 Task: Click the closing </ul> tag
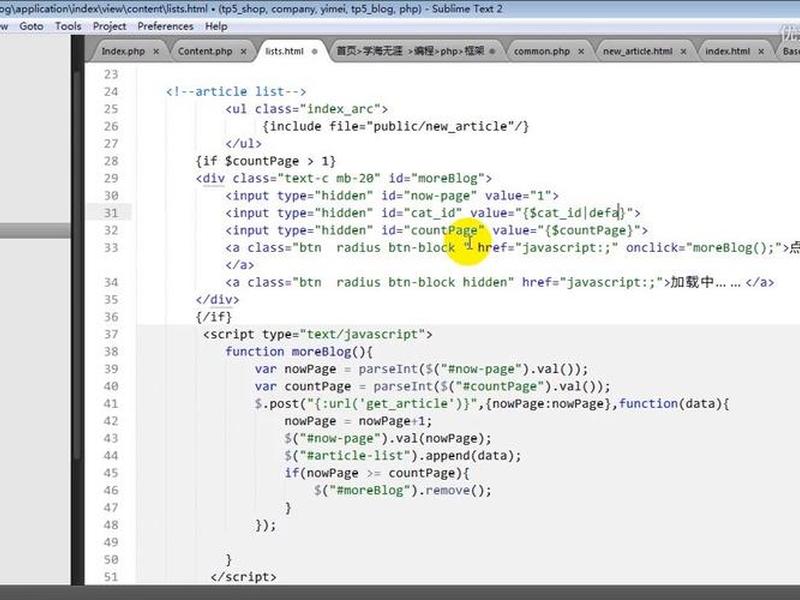[243, 144]
